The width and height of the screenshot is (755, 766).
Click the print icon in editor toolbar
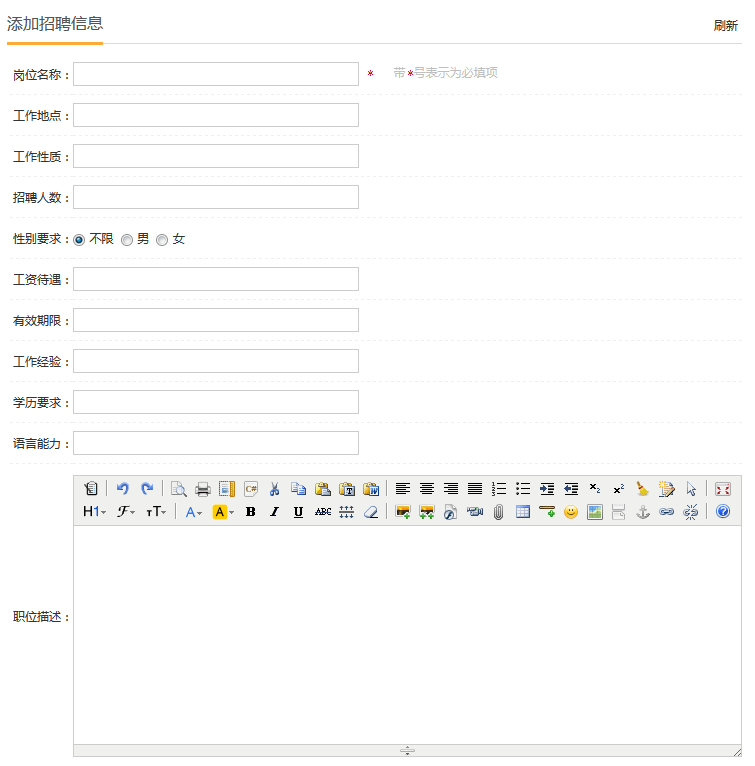click(x=202, y=489)
